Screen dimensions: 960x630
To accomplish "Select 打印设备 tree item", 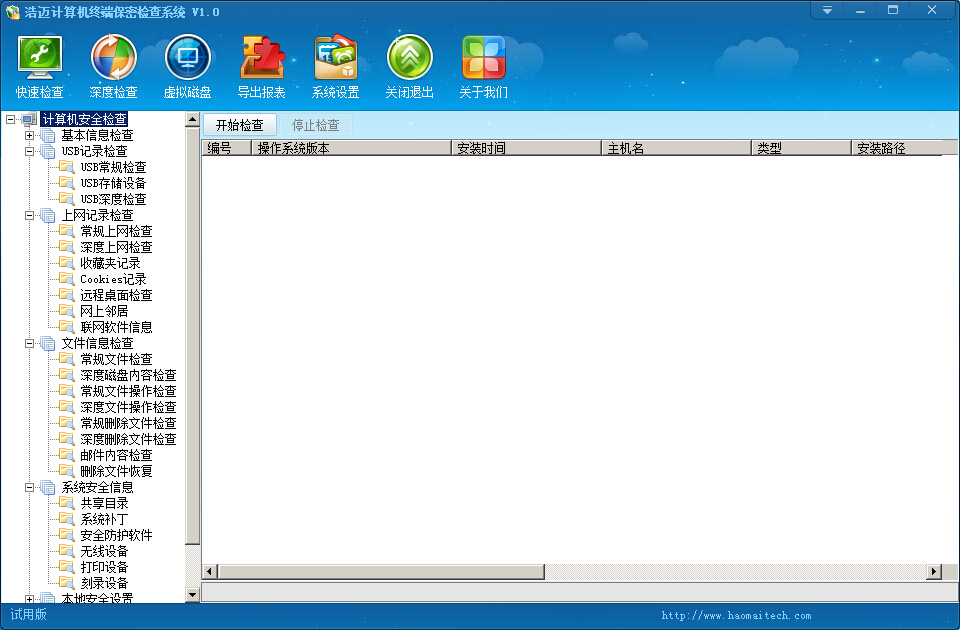I will click(x=104, y=568).
